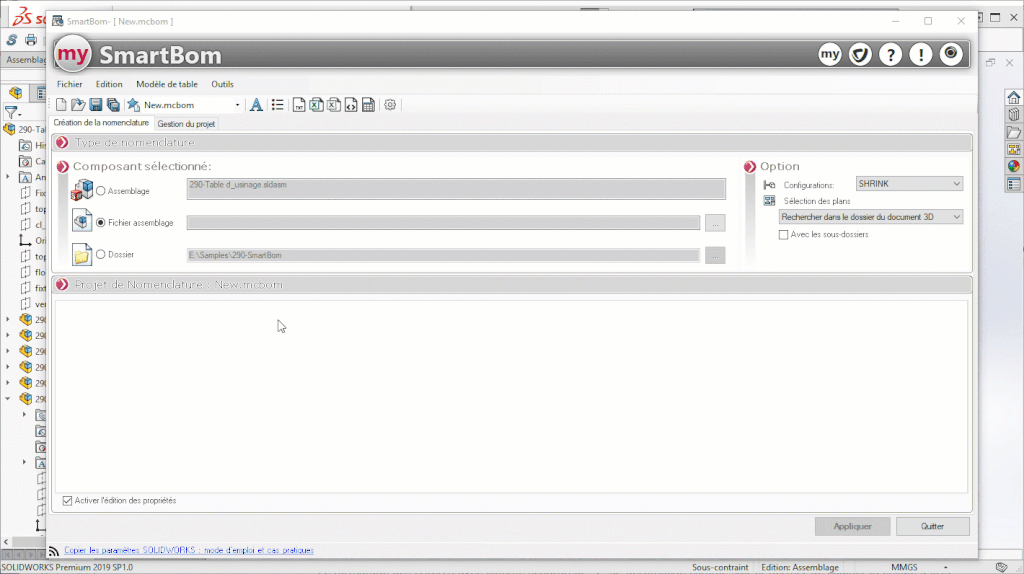Click the circular target icon in header
The width and height of the screenshot is (1024, 574).
coord(951,54)
